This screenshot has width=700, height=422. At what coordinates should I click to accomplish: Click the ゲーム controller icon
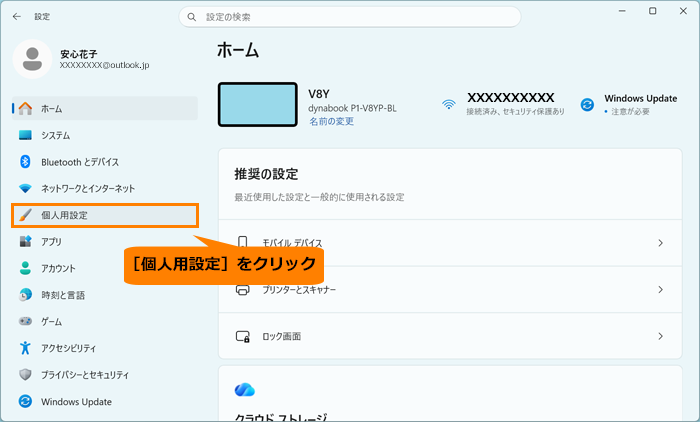click(x=25, y=321)
